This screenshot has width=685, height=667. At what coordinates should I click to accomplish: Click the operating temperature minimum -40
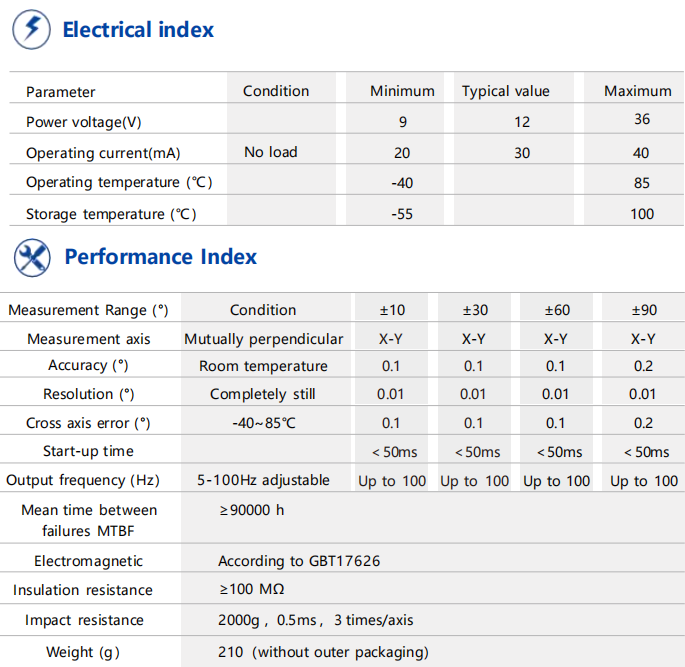tap(402, 183)
